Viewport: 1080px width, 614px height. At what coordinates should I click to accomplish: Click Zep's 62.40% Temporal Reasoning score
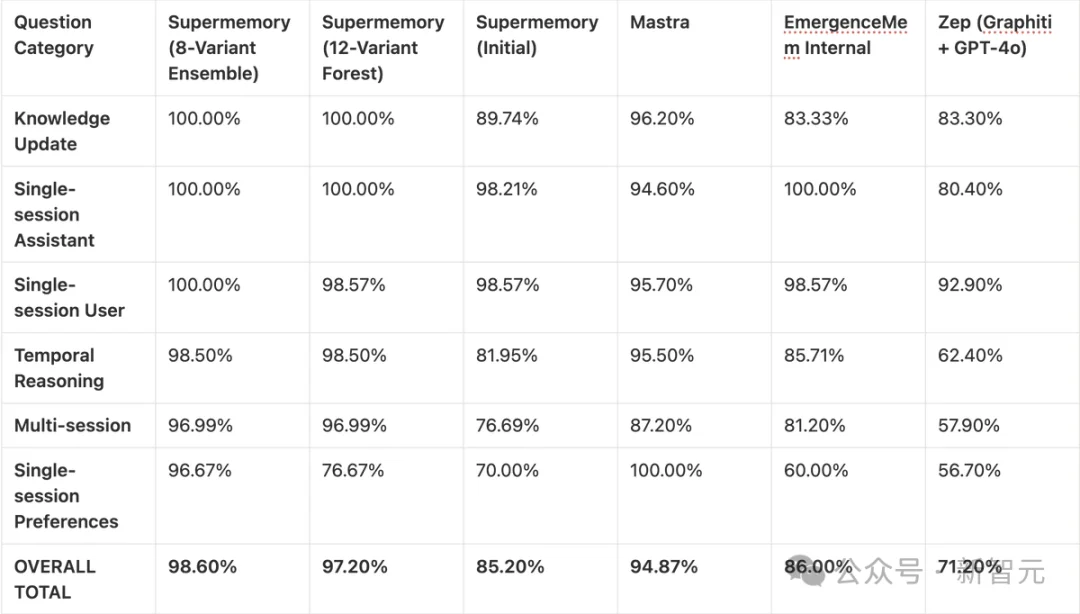click(968, 355)
